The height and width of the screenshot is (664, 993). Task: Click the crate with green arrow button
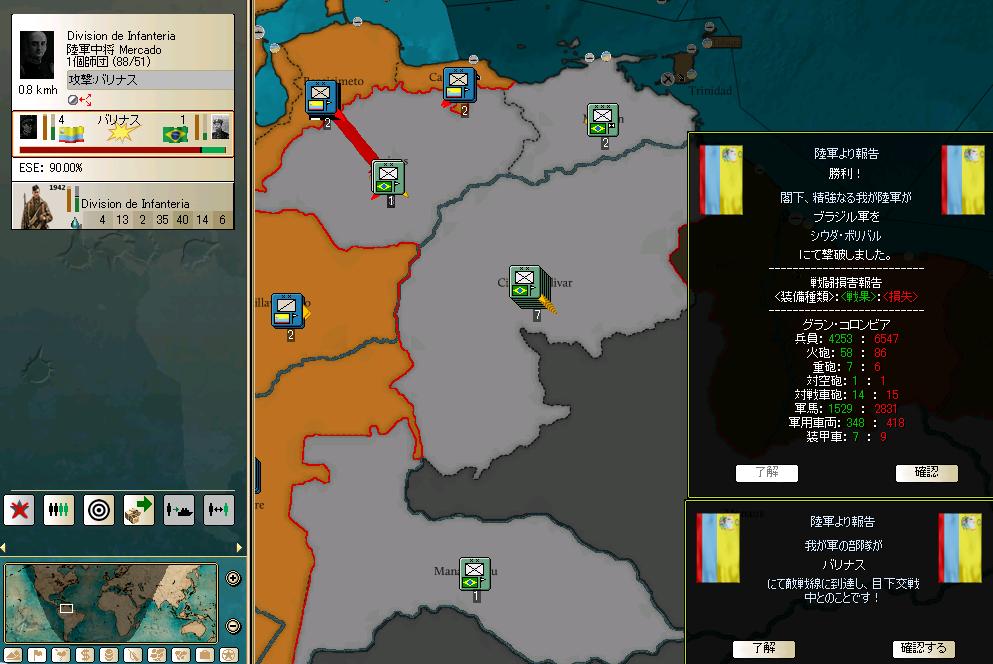click(x=139, y=509)
